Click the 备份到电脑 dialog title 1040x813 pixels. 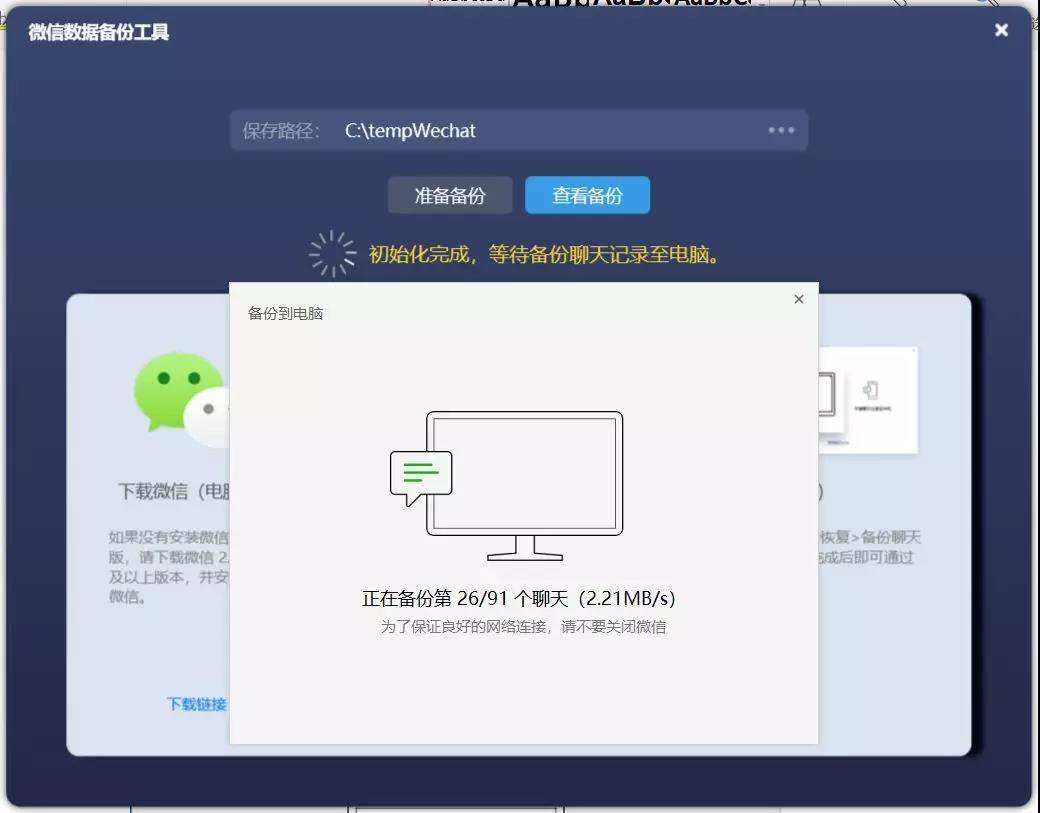(x=285, y=313)
